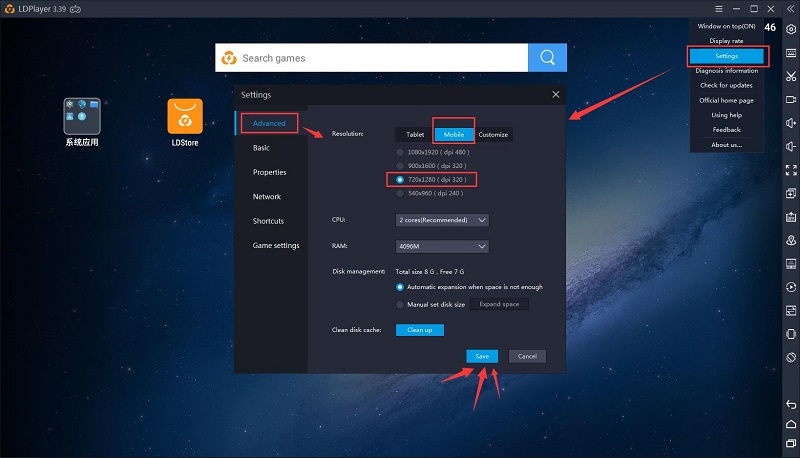Switch resolution to Mobile tab

454,135
